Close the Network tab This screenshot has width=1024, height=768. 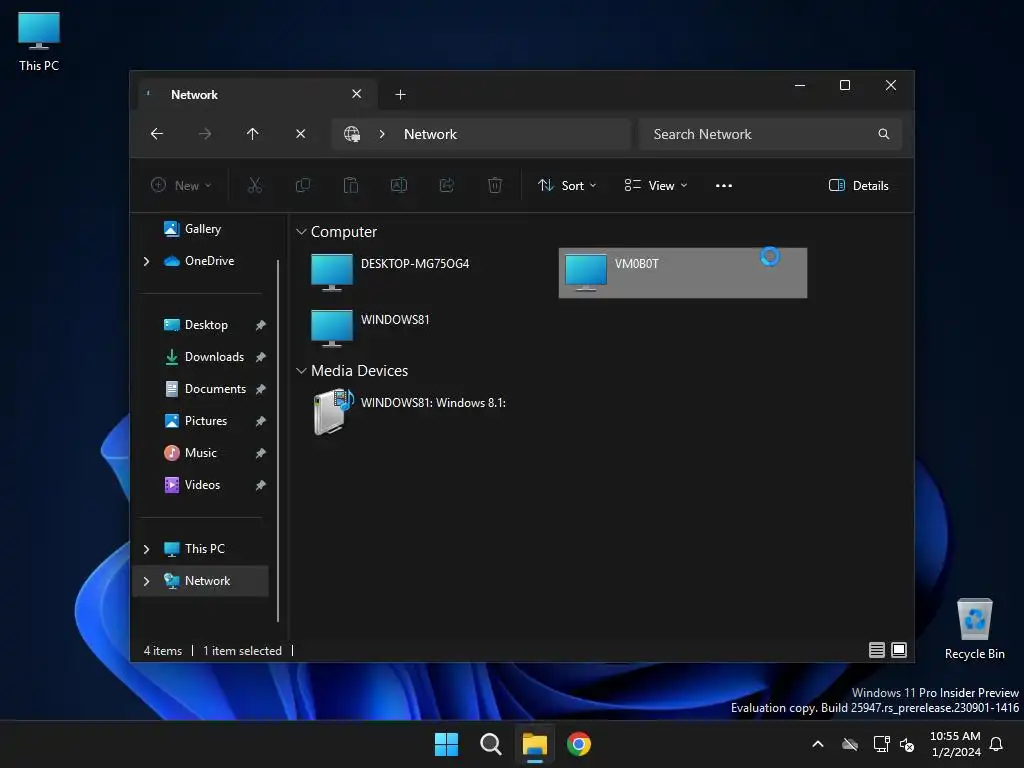coord(357,94)
